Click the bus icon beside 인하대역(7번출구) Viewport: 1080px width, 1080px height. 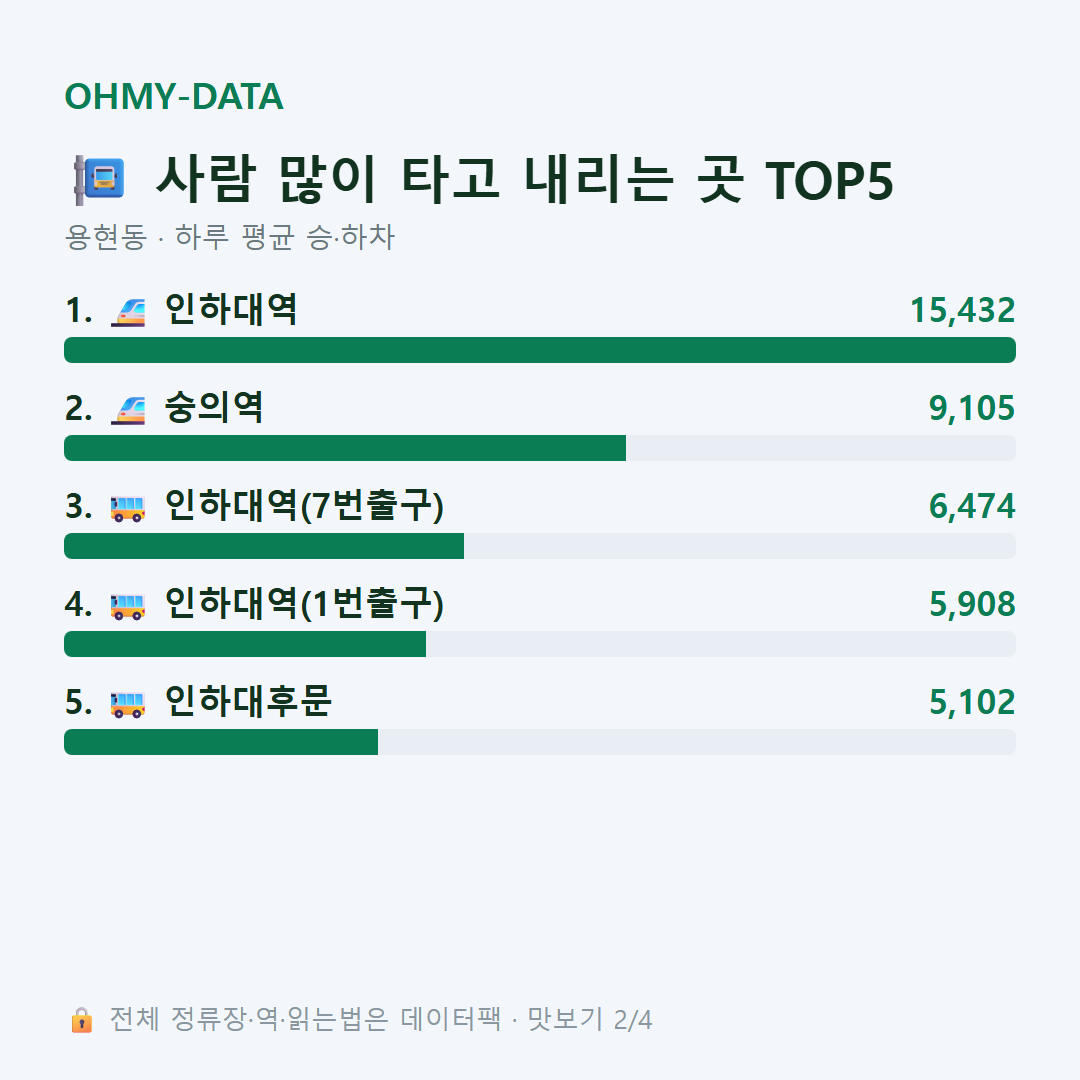tap(128, 508)
